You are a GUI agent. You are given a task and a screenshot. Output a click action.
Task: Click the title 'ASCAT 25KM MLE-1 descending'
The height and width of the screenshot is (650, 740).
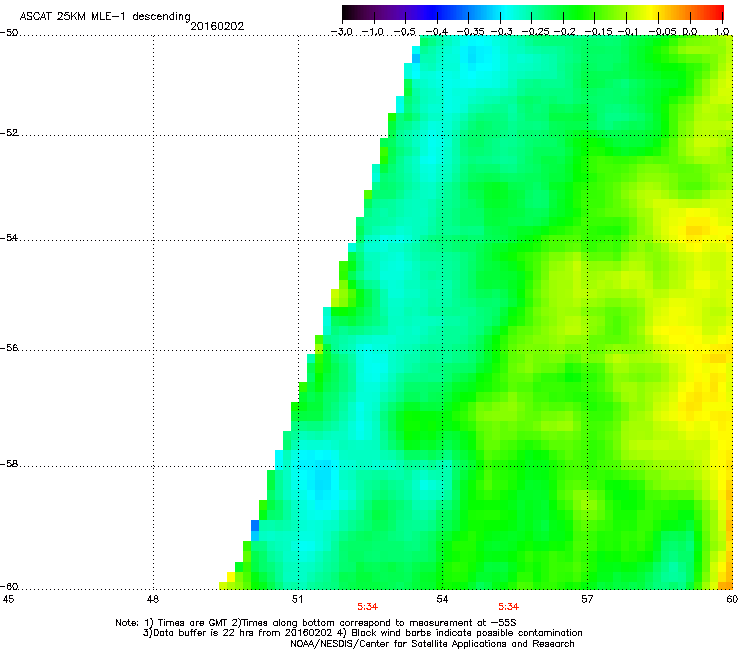tap(105, 17)
